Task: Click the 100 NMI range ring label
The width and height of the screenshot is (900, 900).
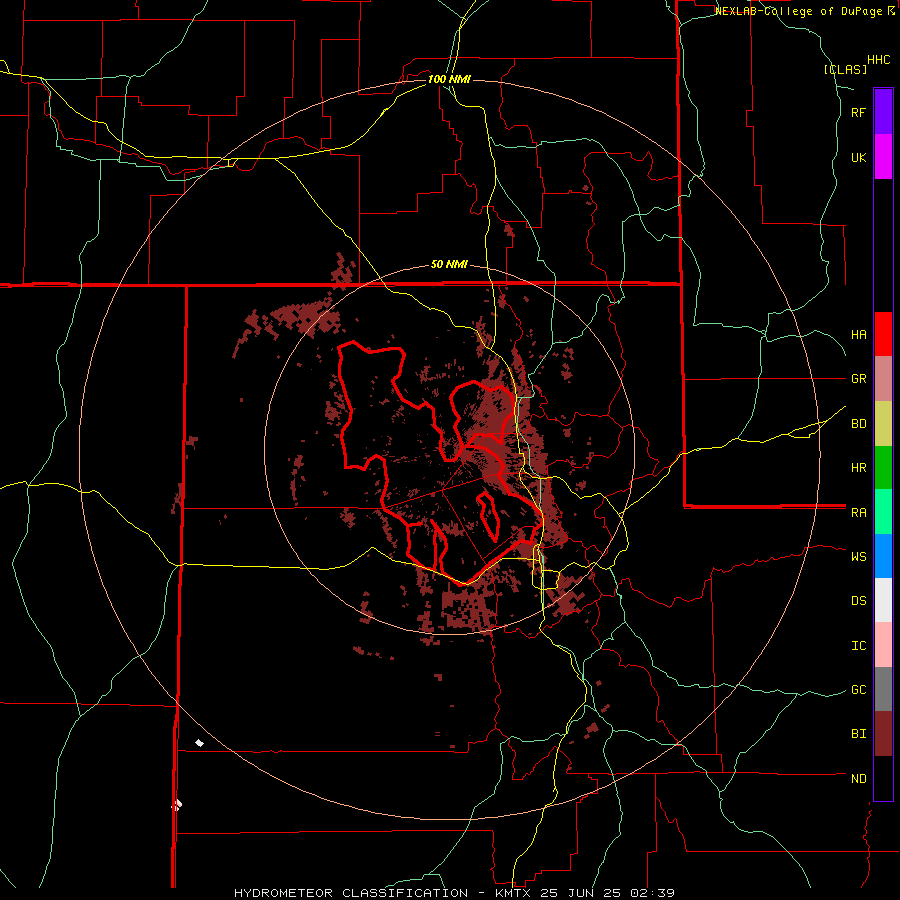Action: 449,79
